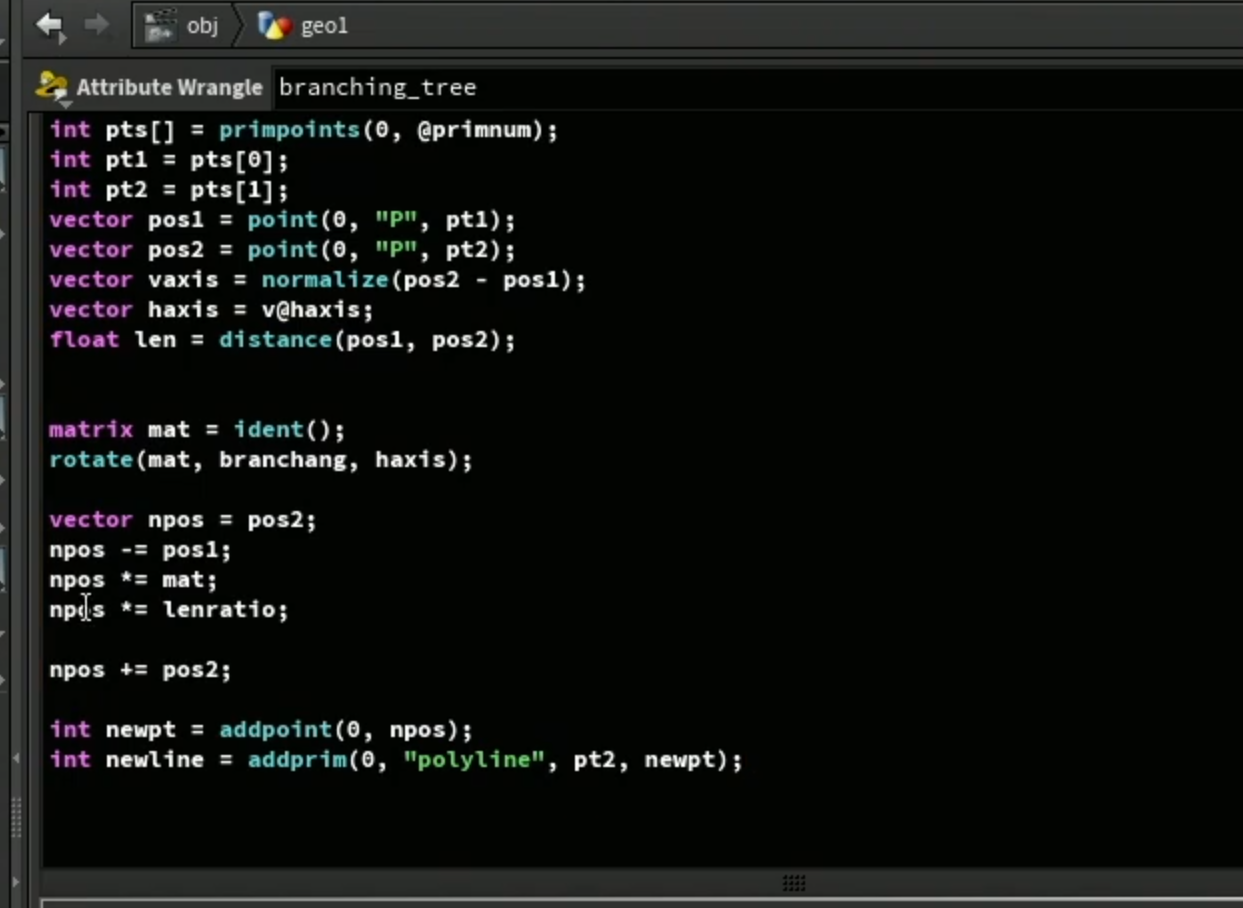Screen dimensions: 1243x908
Task: Open the path separator after obj
Action: coord(237,26)
